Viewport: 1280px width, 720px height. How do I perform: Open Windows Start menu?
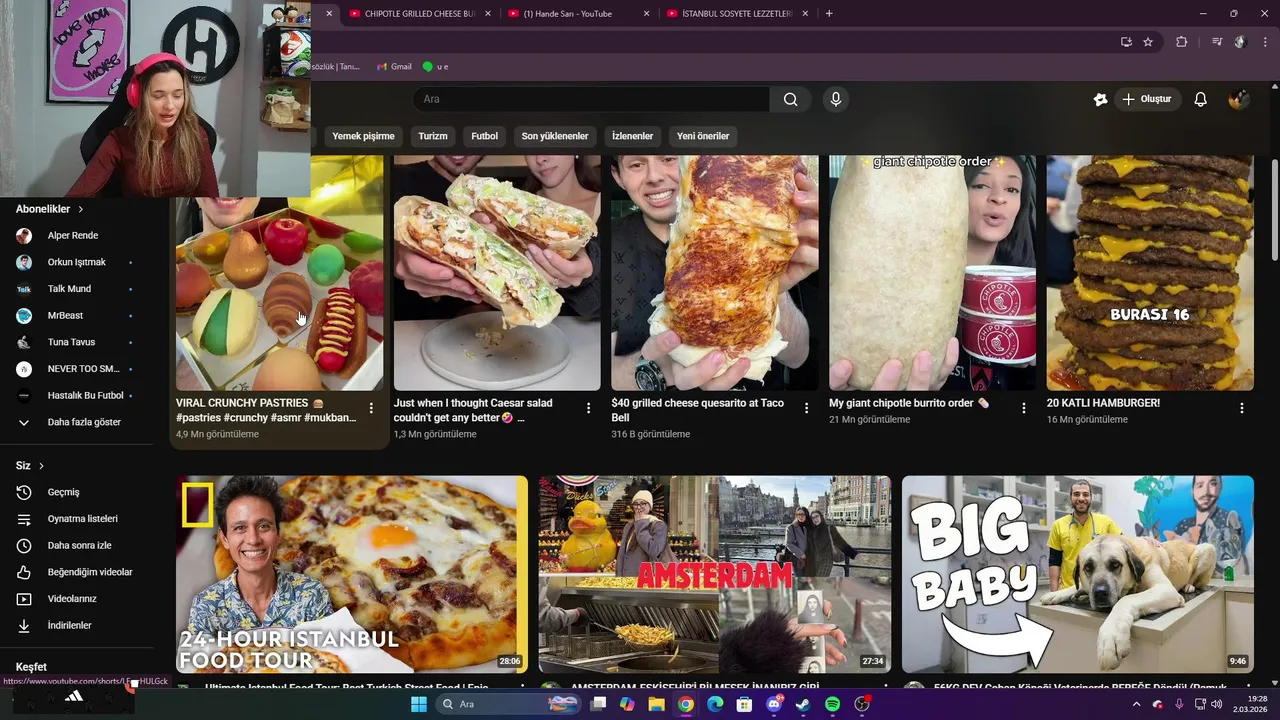(418, 704)
